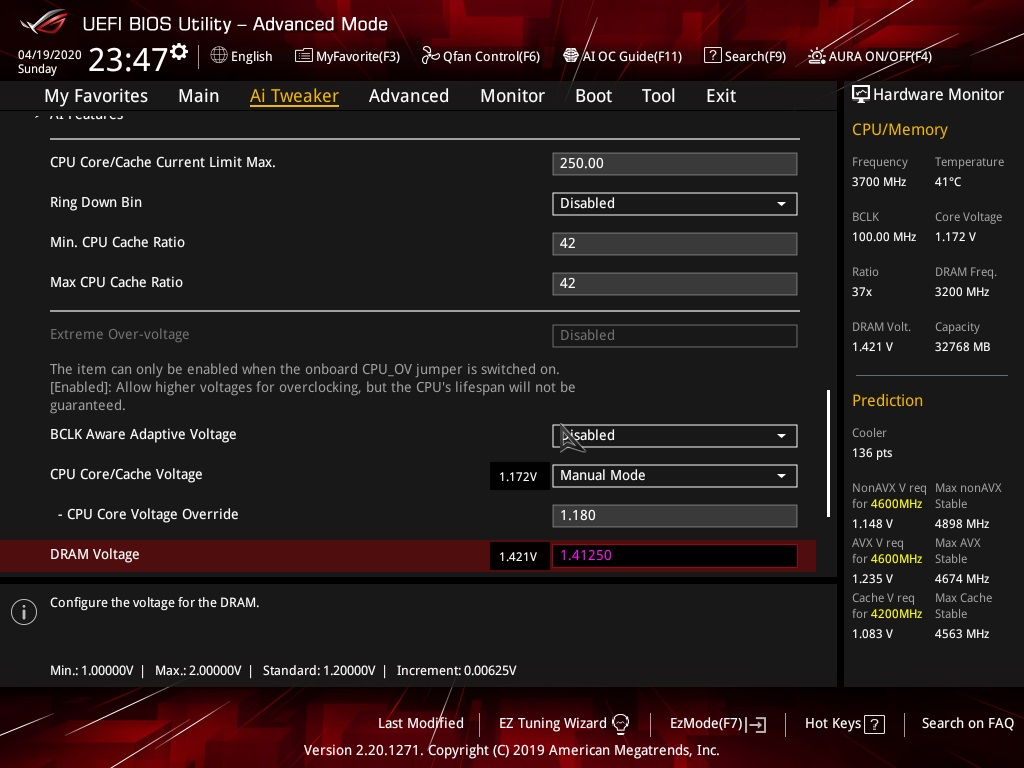Click the 32768 MB capacity value
Viewport: 1024px width, 768px height.
[962, 347]
